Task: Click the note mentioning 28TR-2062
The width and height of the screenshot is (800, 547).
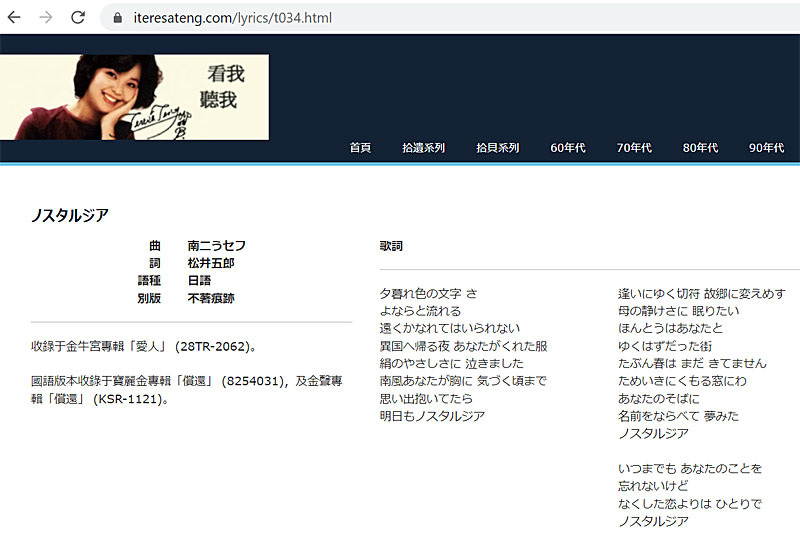Action: coord(143,346)
